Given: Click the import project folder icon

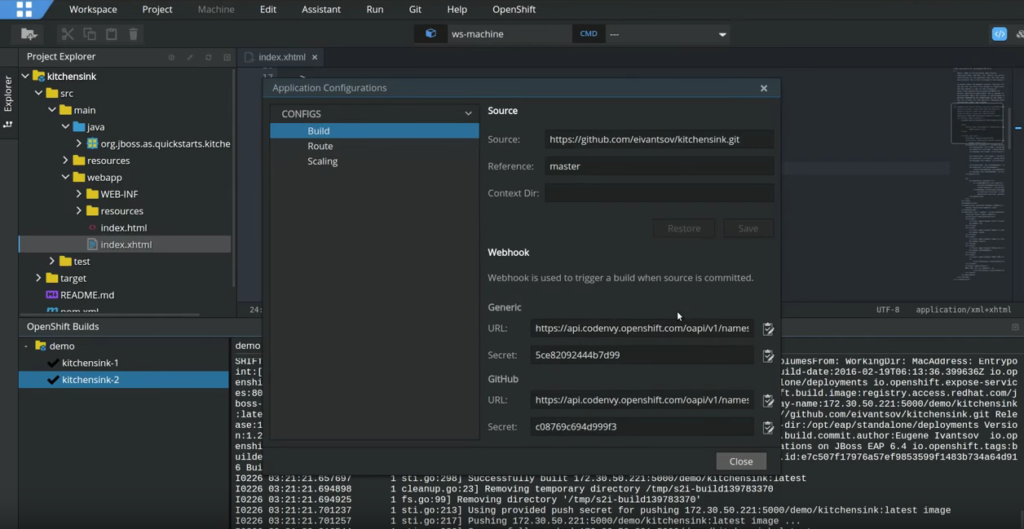Looking at the screenshot, I should tap(30, 34).
